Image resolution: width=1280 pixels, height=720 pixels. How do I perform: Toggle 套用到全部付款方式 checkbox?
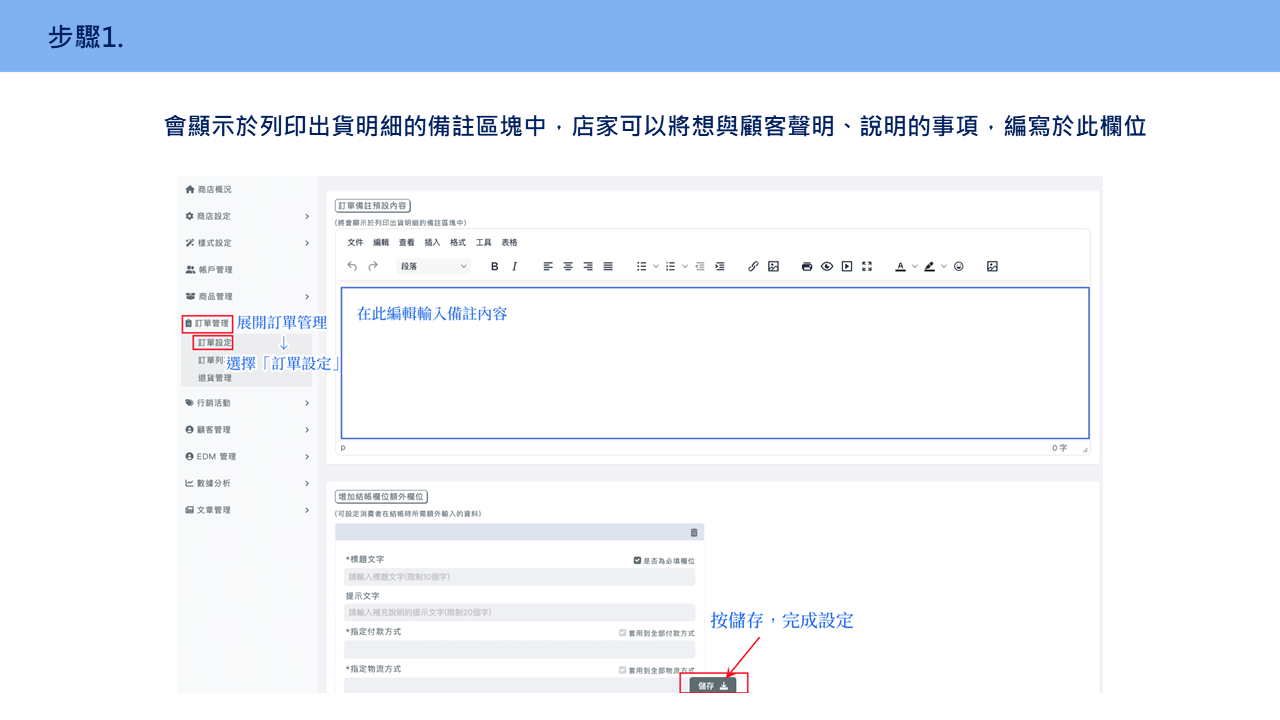point(623,633)
